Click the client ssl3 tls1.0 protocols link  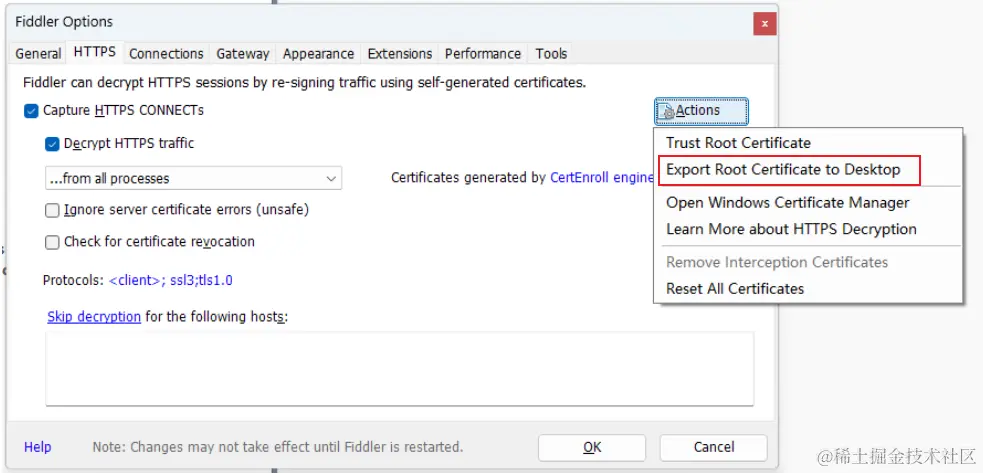click(171, 280)
